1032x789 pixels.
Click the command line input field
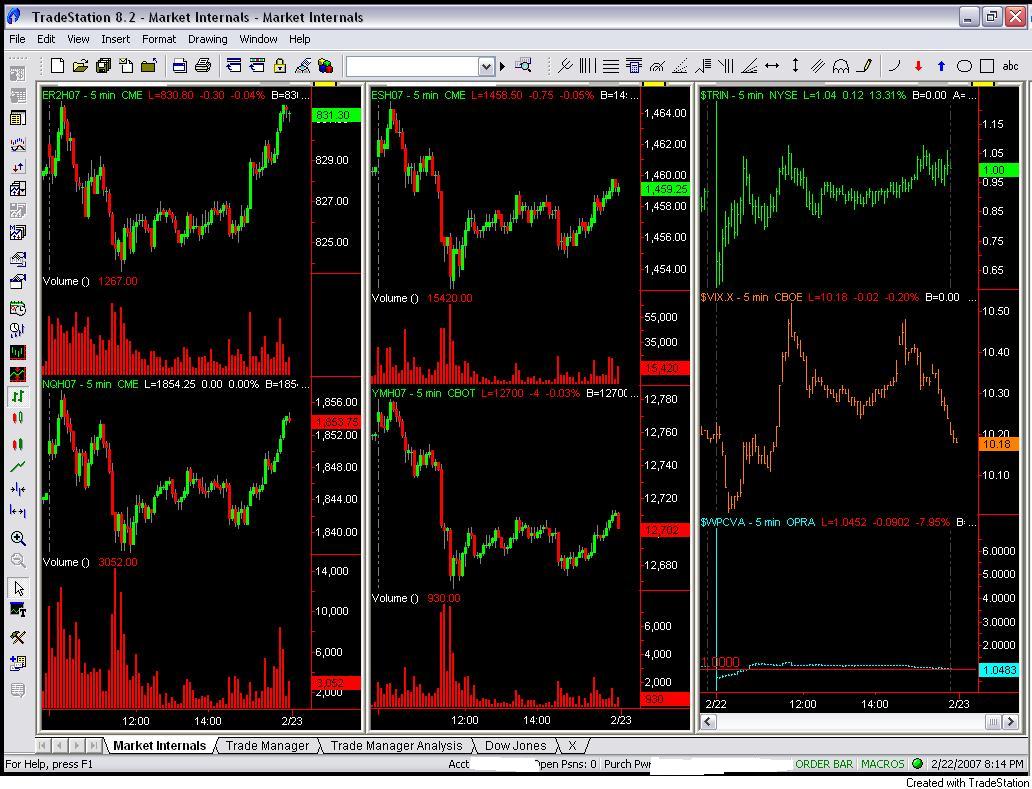413,66
